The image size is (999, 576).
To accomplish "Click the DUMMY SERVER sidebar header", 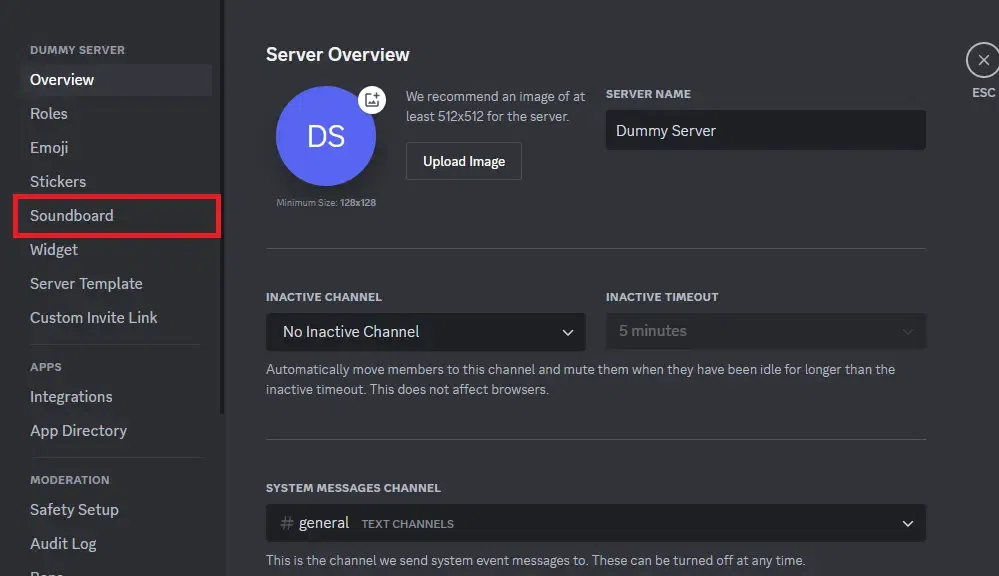I will point(77,50).
